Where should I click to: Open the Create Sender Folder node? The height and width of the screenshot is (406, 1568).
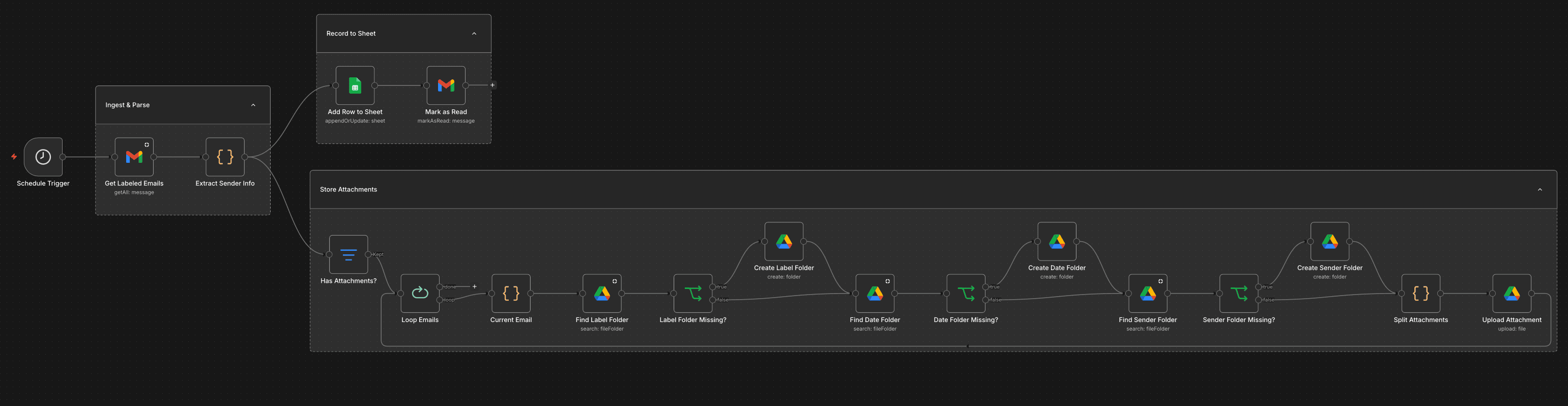[x=1330, y=242]
